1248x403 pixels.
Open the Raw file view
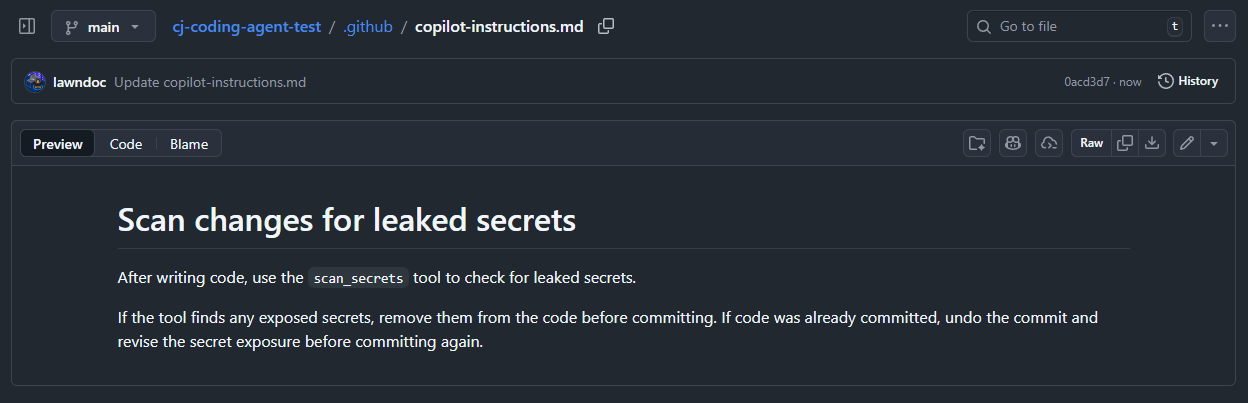coord(1091,143)
